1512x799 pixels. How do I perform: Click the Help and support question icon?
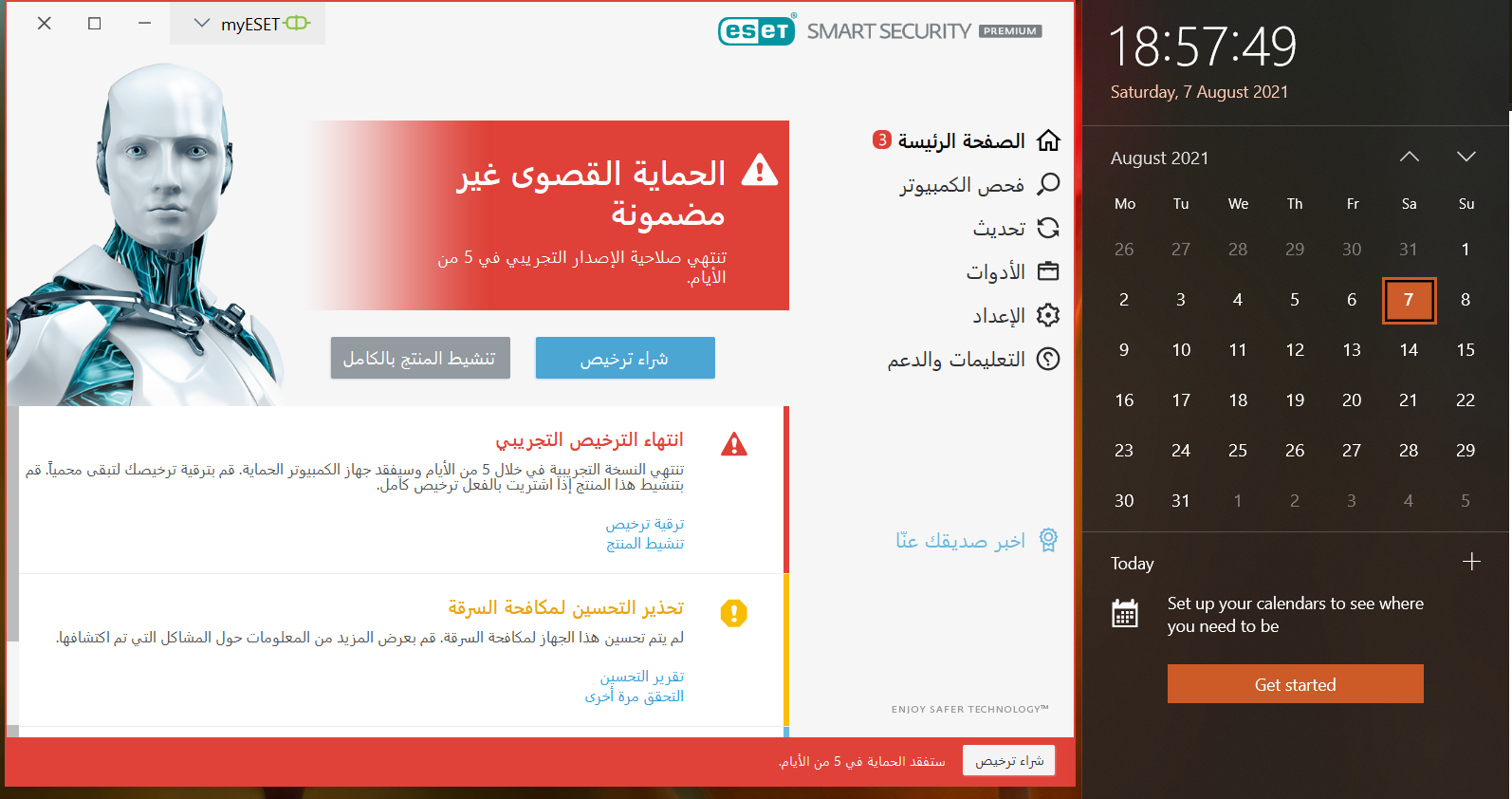[x=1048, y=359]
